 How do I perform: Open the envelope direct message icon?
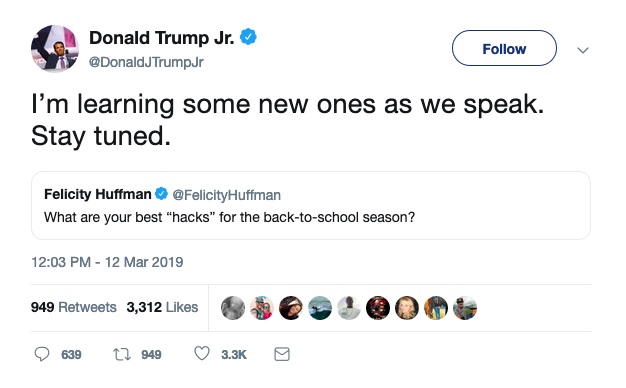282,354
